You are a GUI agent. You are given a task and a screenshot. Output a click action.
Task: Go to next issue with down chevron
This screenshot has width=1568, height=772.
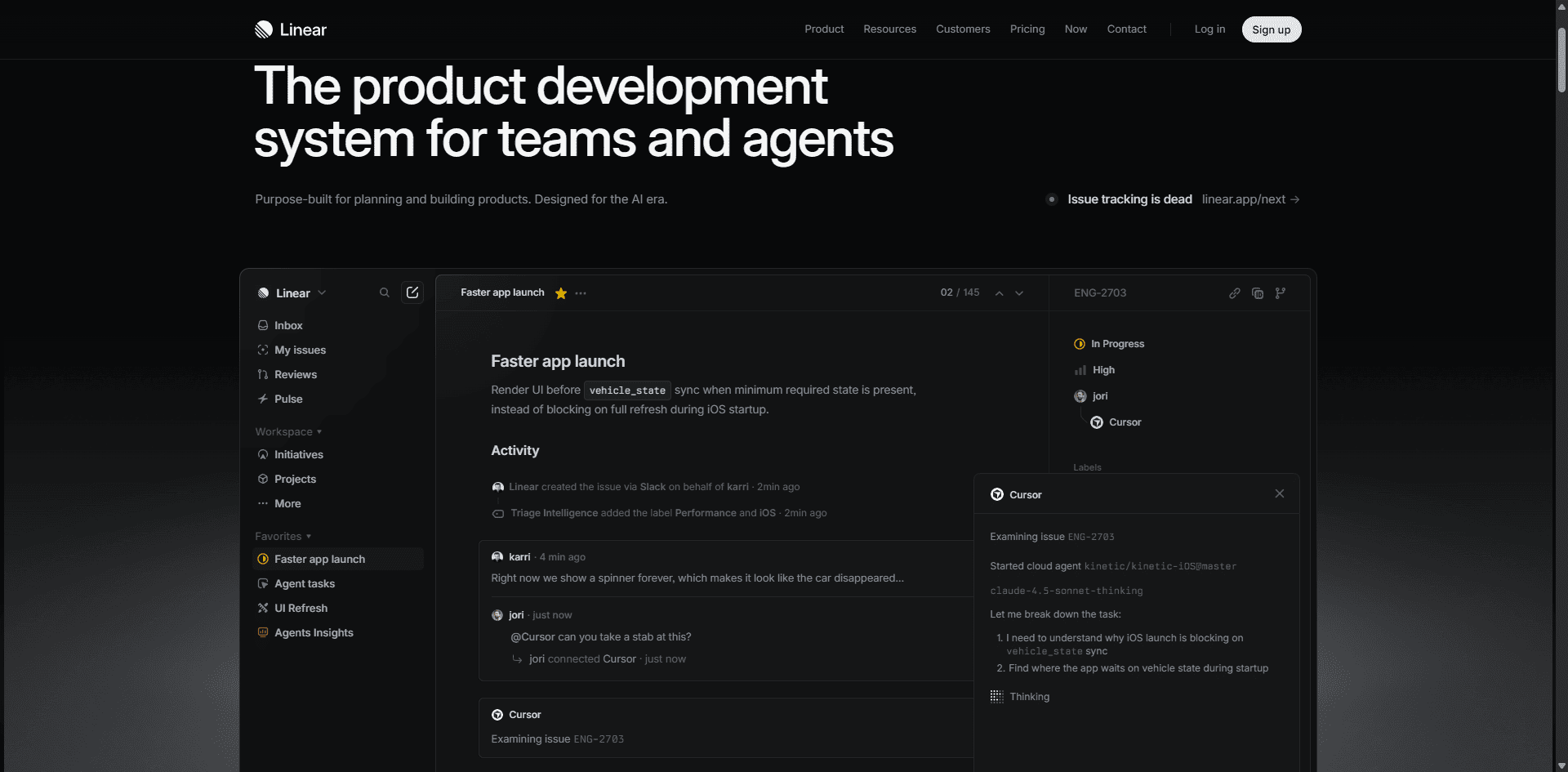click(1019, 293)
